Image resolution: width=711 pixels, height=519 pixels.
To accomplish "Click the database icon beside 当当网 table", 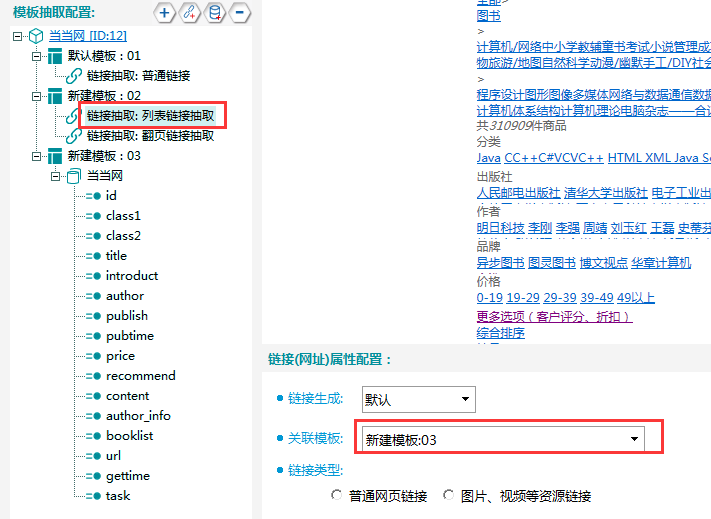I will click(74, 176).
